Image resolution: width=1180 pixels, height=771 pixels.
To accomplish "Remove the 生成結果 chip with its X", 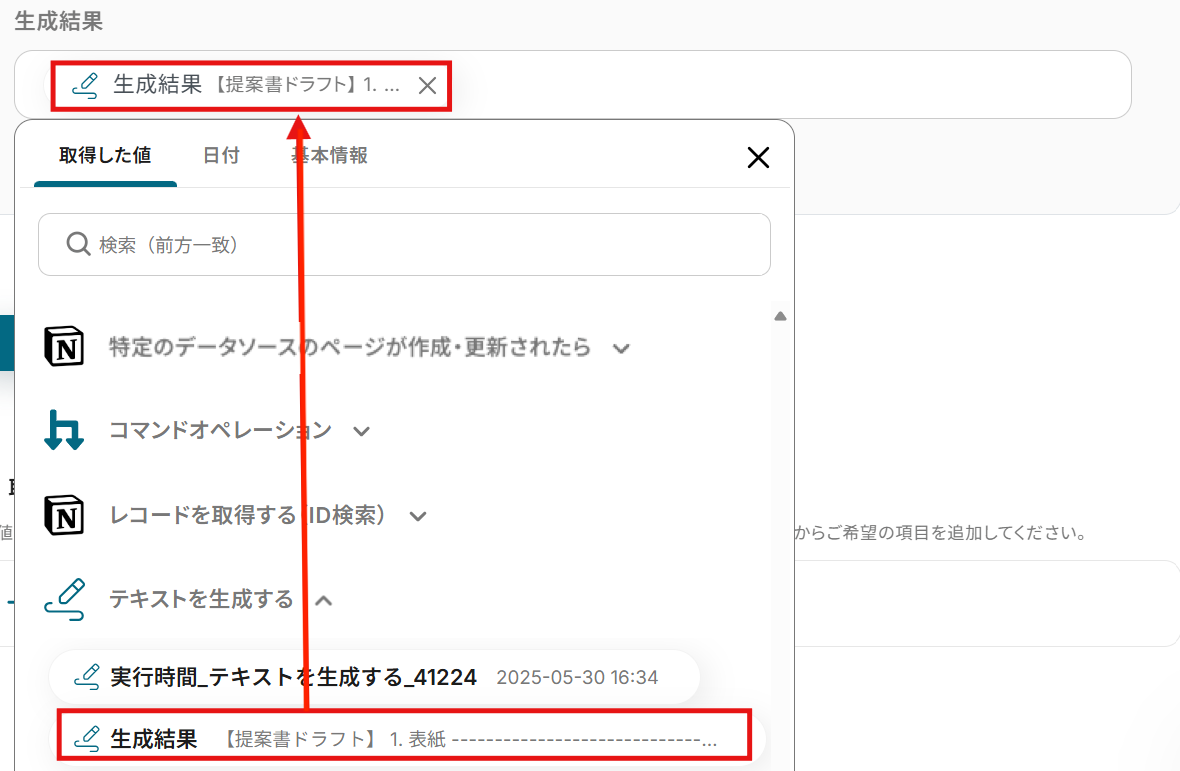I will [x=427, y=86].
